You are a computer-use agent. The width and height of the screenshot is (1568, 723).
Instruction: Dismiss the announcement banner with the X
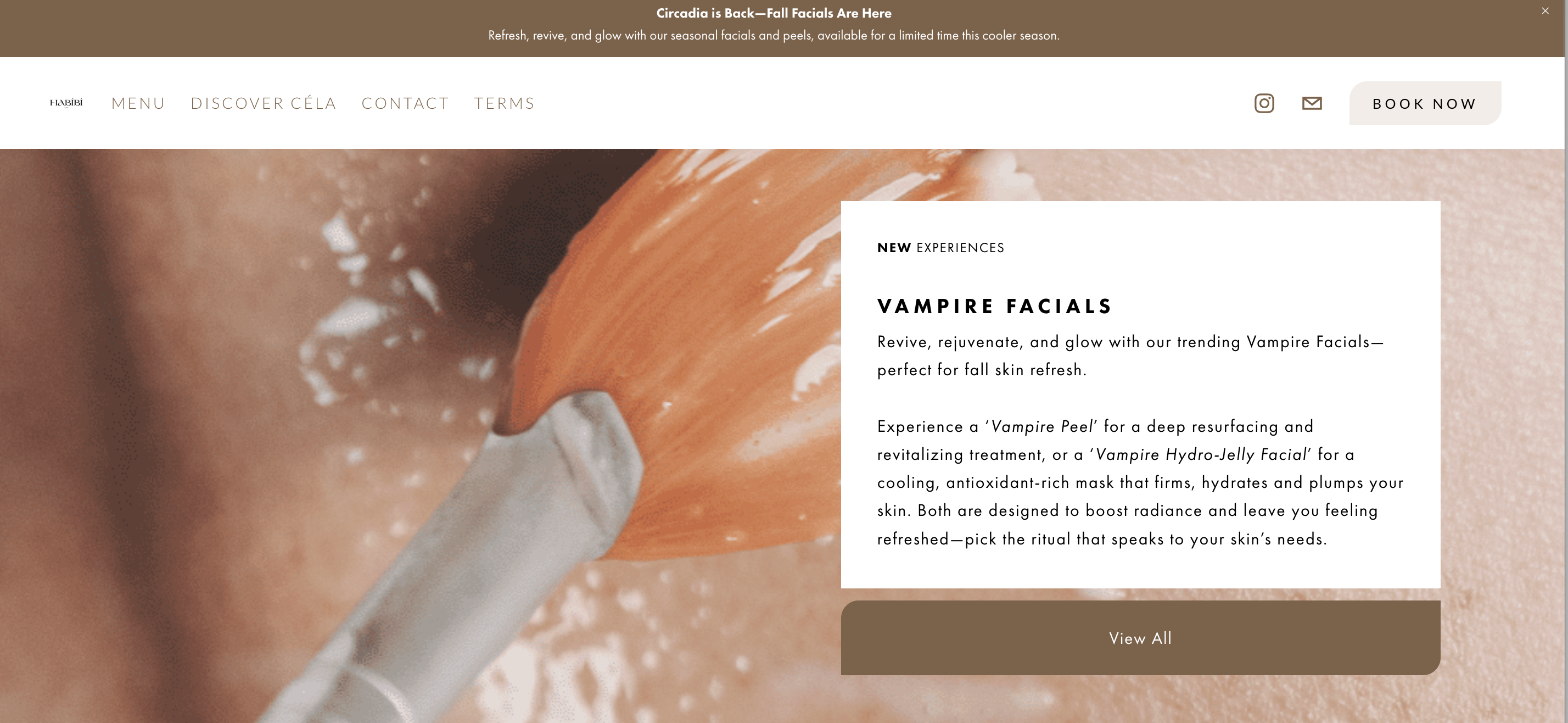tap(1545, 11)
